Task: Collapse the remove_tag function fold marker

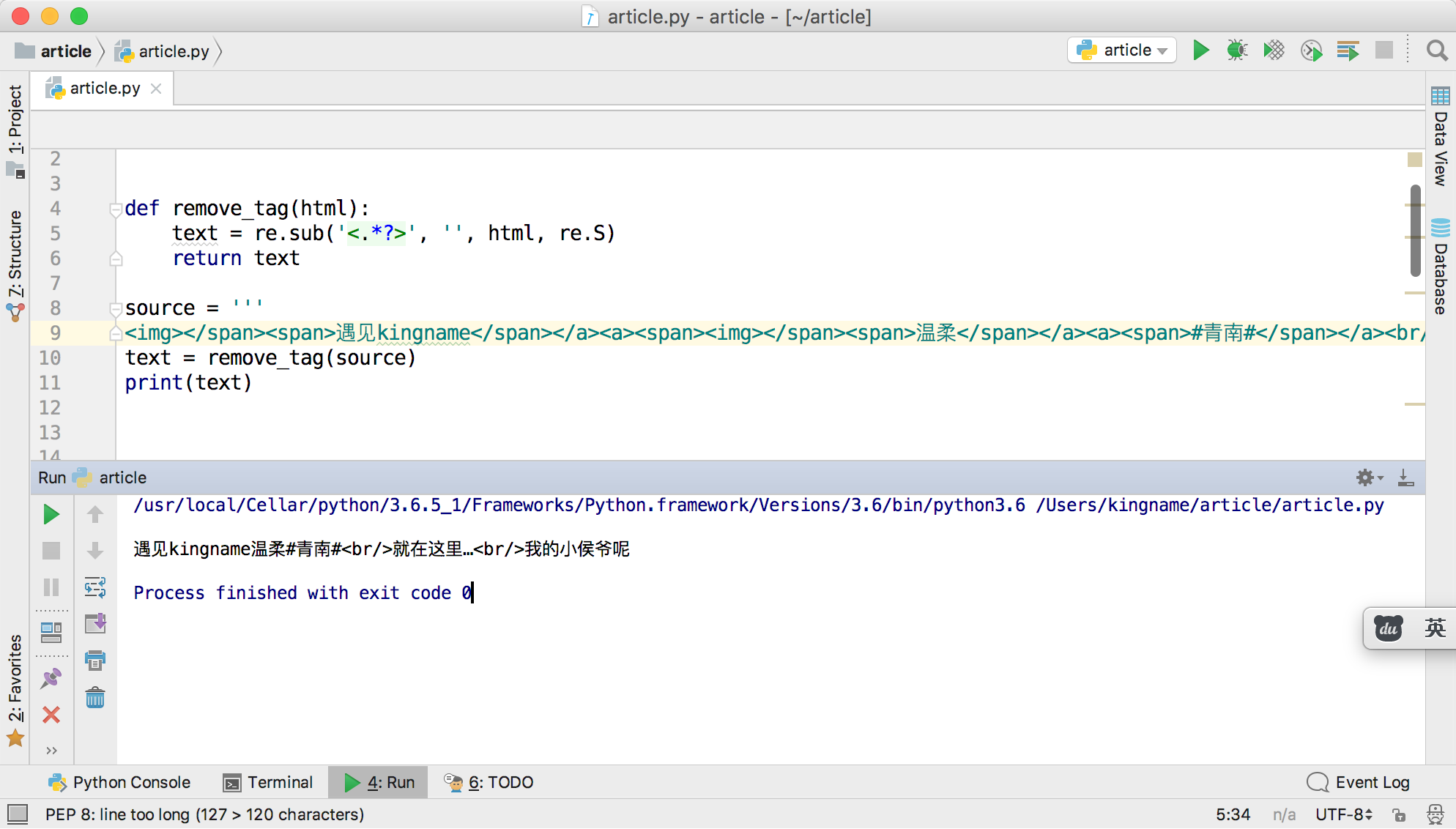Action: coord(115,209)
